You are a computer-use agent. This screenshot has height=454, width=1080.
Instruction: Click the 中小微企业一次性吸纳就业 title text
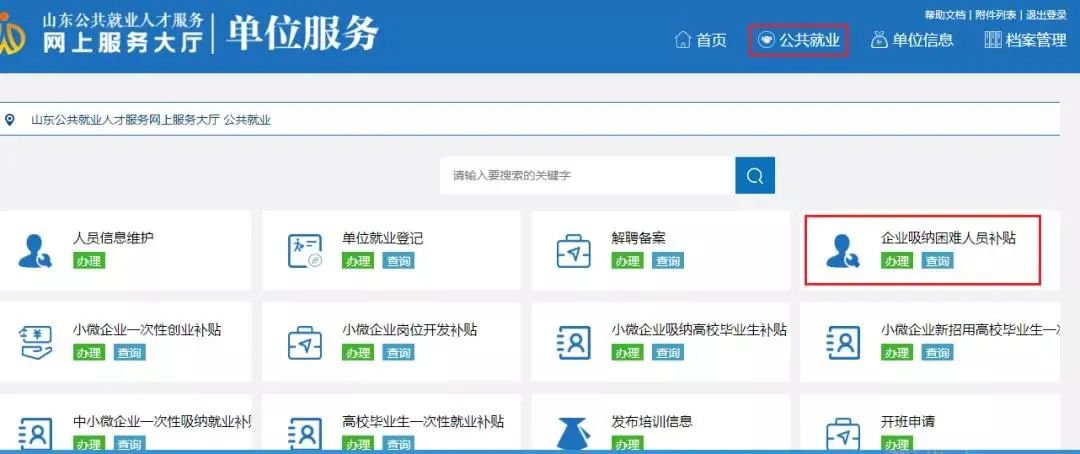click(x=162, y=421)
